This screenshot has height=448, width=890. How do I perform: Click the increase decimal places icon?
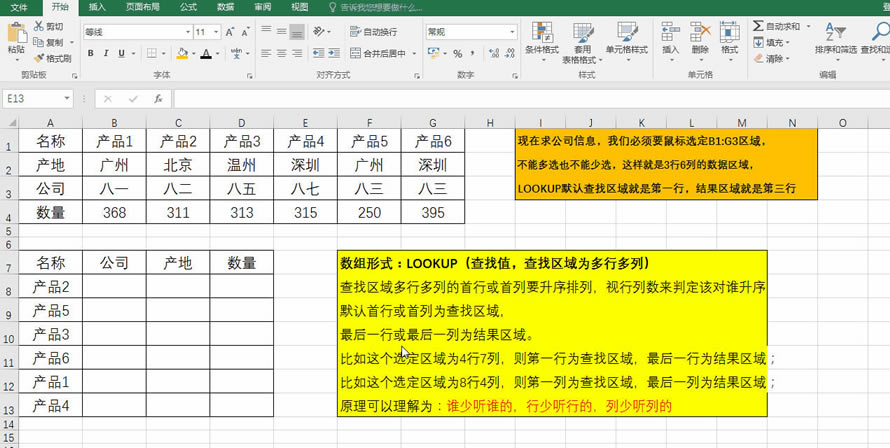coord(494,53)
